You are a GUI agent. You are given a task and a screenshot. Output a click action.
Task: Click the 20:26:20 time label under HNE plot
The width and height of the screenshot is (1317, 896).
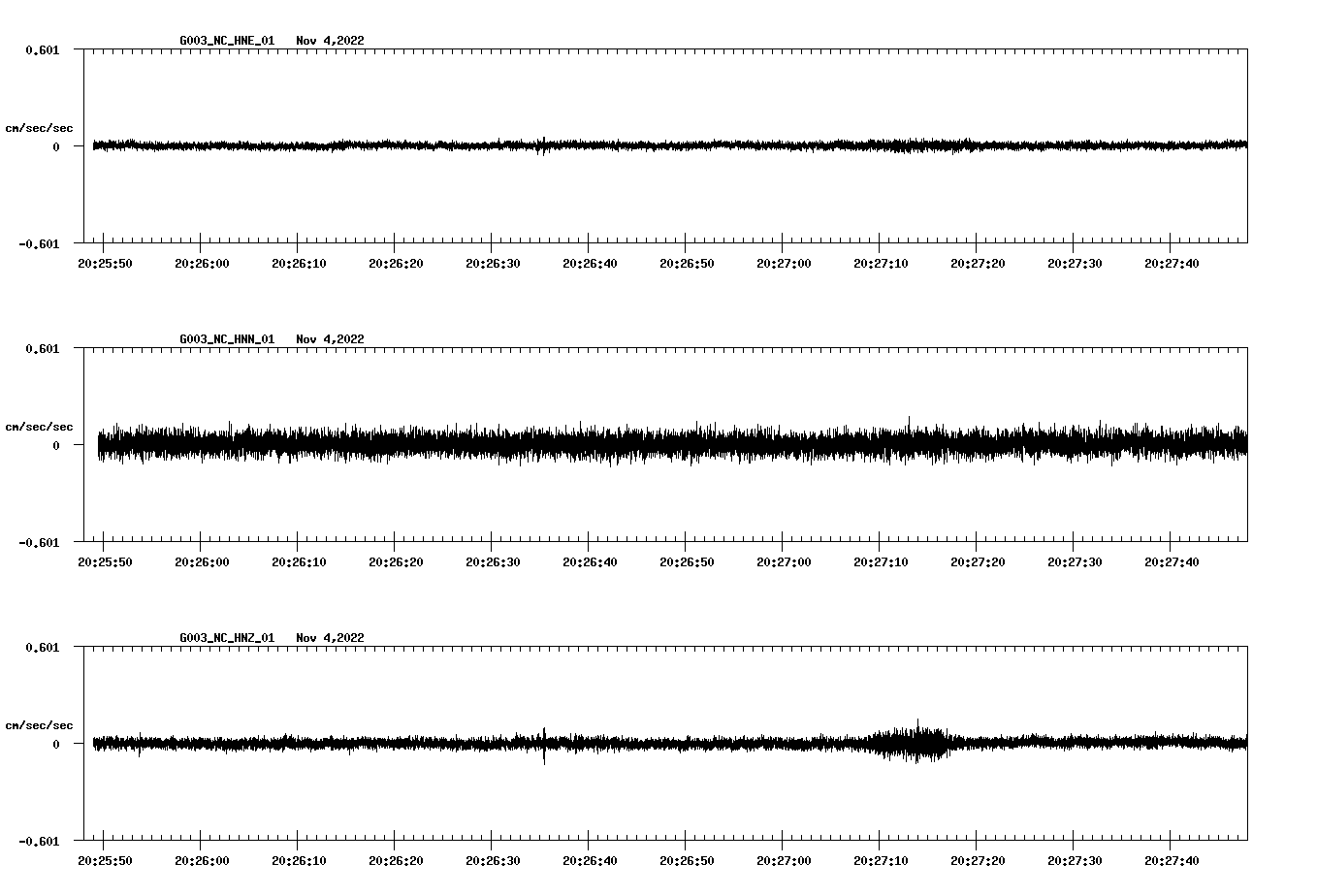point(396,264)
